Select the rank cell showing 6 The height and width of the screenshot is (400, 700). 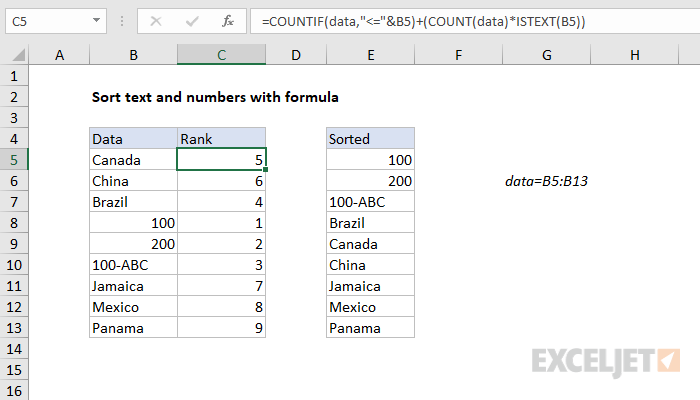221,181
